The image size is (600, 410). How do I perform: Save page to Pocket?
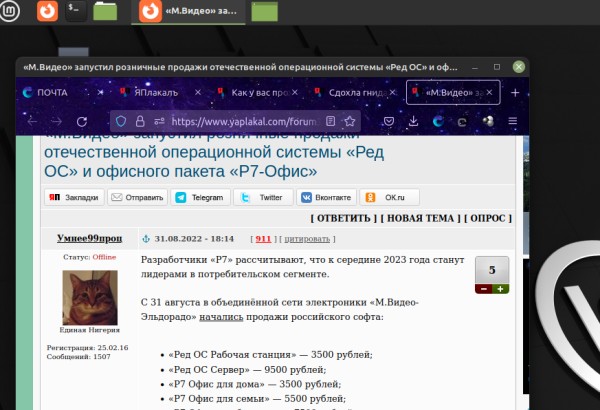[389, 122]
